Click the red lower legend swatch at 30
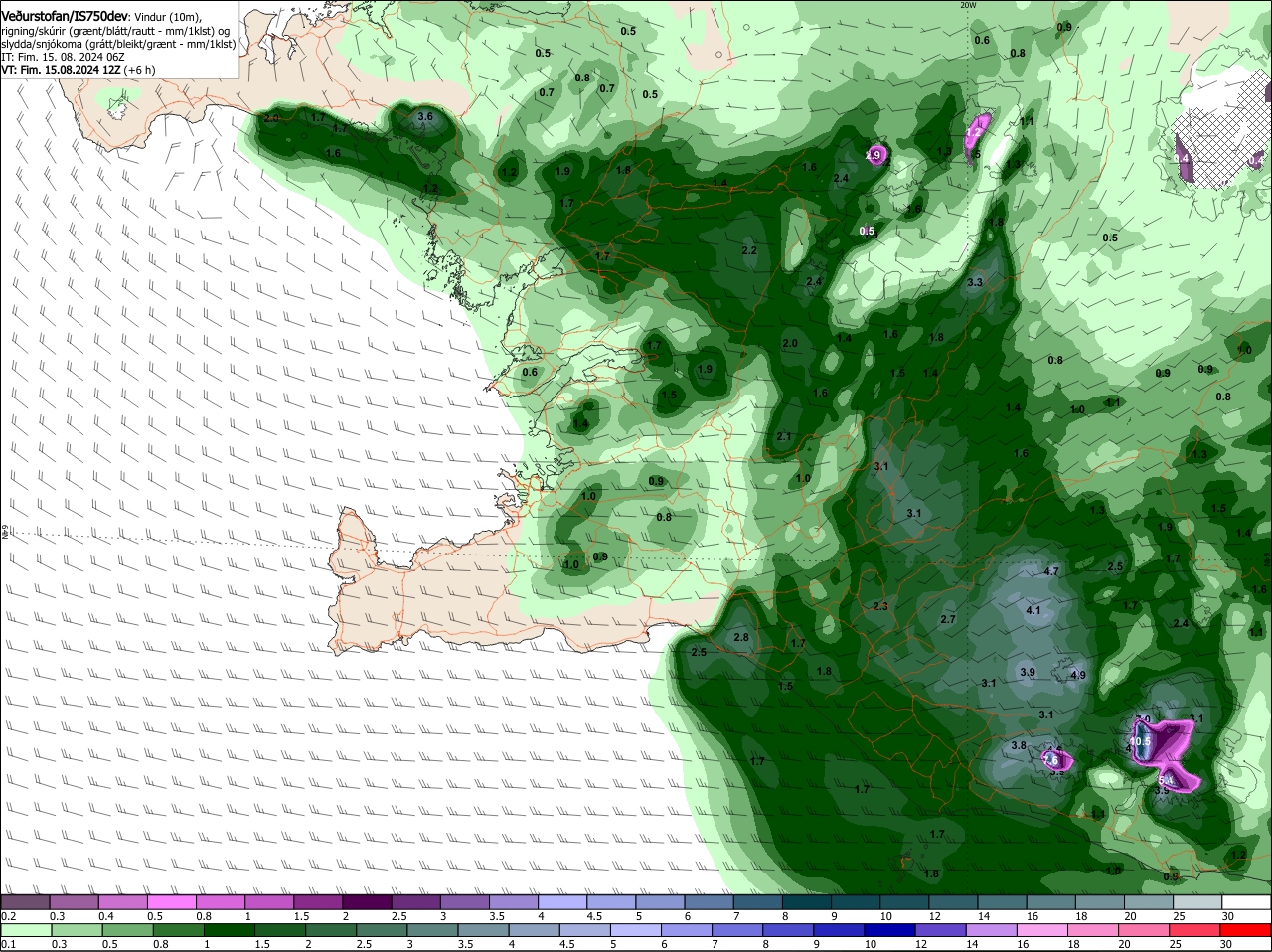1272x952 pixels. (1246, 930)
